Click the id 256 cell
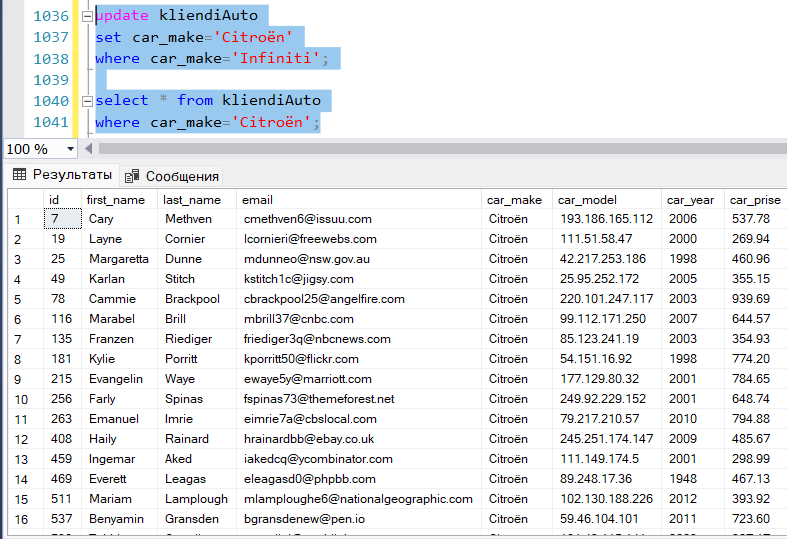The image size is (787, 539). tap(63, 399)
